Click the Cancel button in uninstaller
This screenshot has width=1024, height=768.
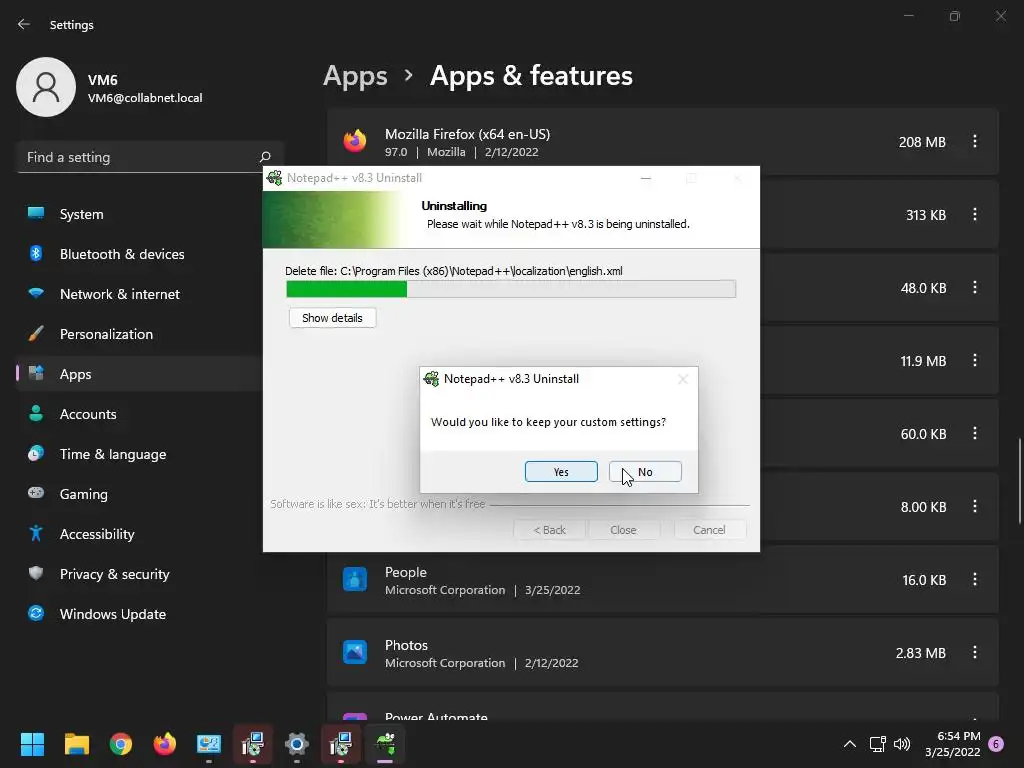point(709,530)
